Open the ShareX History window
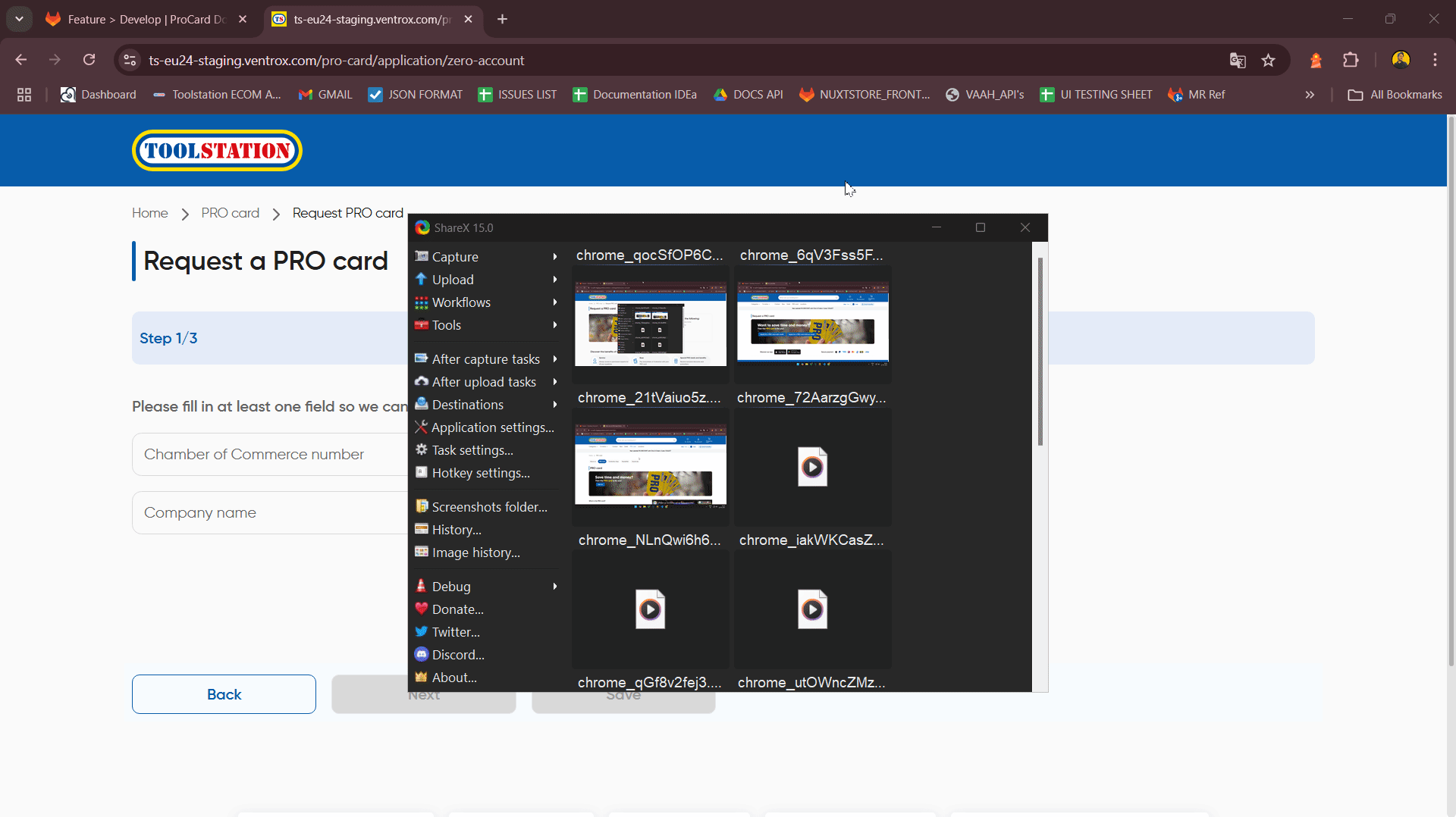This screenshot has height=817, width=1456. (x=456, y=529)
